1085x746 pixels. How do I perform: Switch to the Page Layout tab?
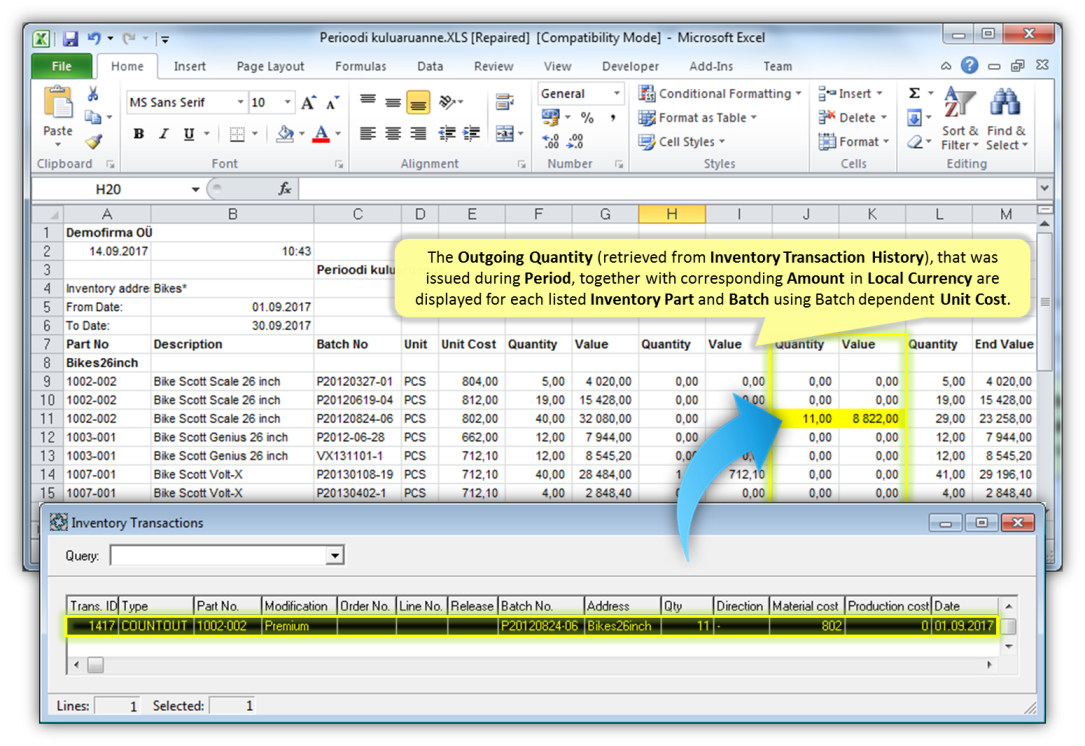[x=270, y=66]
